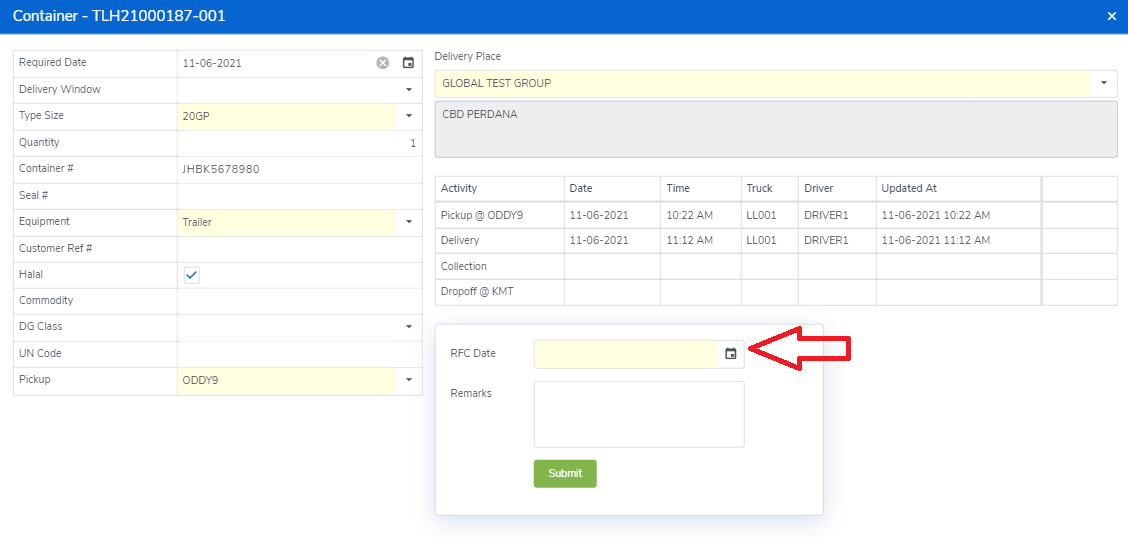Close the Container dialog
This screenshot has height=537, width=1128.
pos(1112,16)
